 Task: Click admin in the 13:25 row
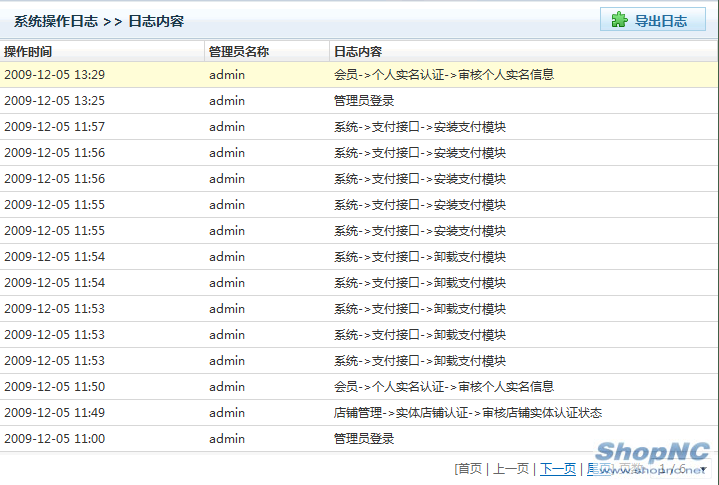(x=227, y=101)
